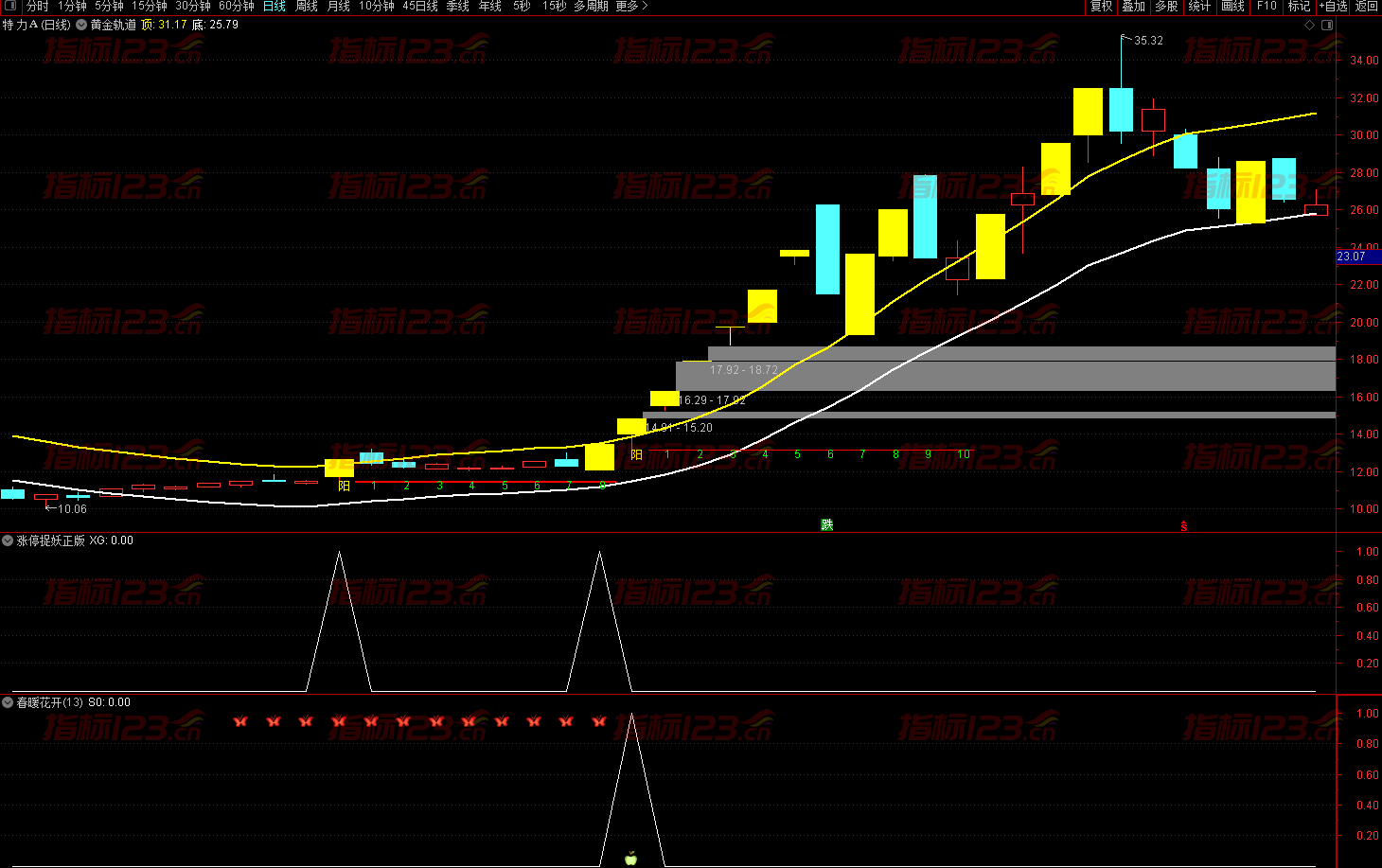The height and width of the screenshot is (868, 1382).
Task: Click the 14.91 - 15.20 gap zone label
Action: click(680, 428)
